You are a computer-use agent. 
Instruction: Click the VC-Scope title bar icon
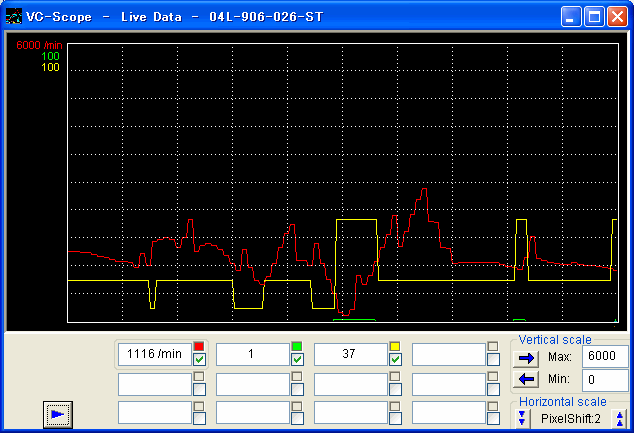pos(14,17)
